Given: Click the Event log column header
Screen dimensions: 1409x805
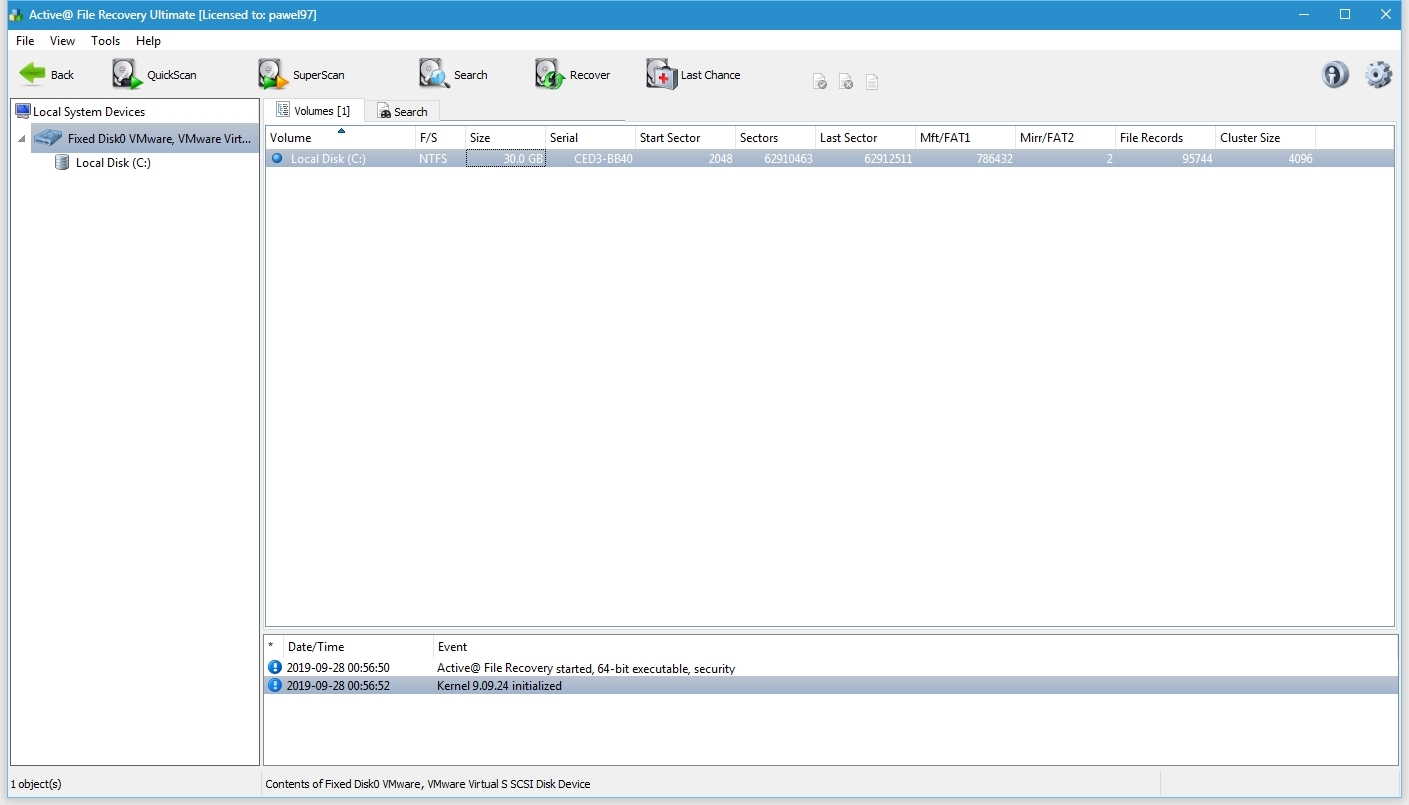Looking at the screenshot, I should coord(915,647).
